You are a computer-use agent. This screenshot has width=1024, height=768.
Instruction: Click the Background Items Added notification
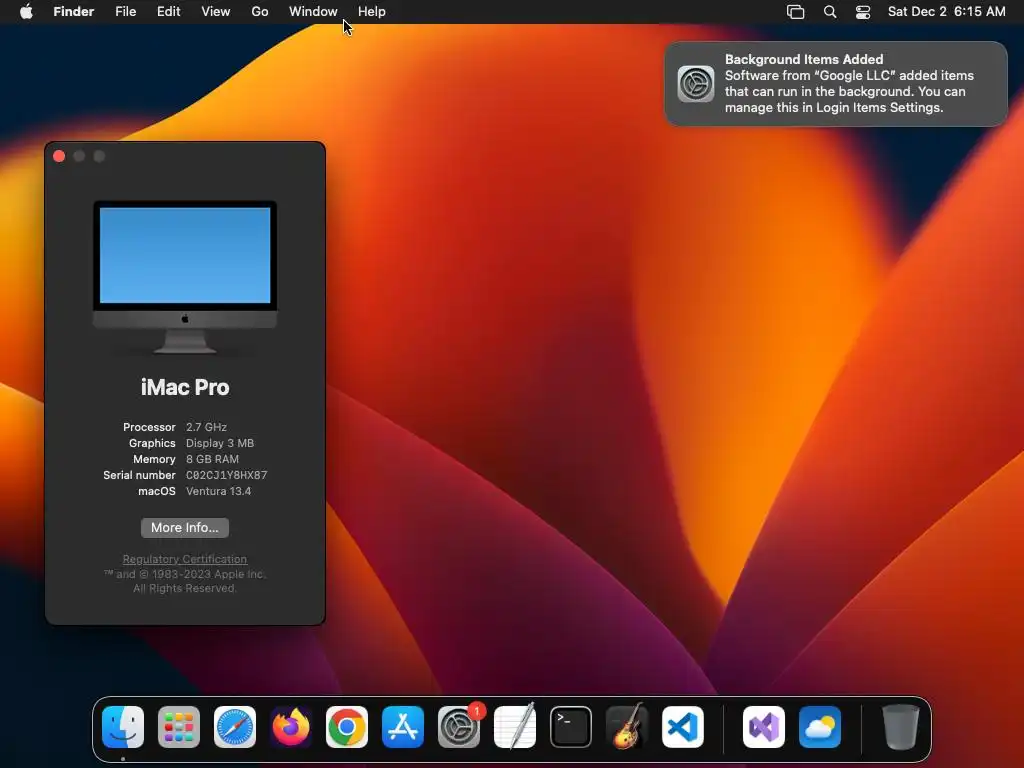click(836, 84)
